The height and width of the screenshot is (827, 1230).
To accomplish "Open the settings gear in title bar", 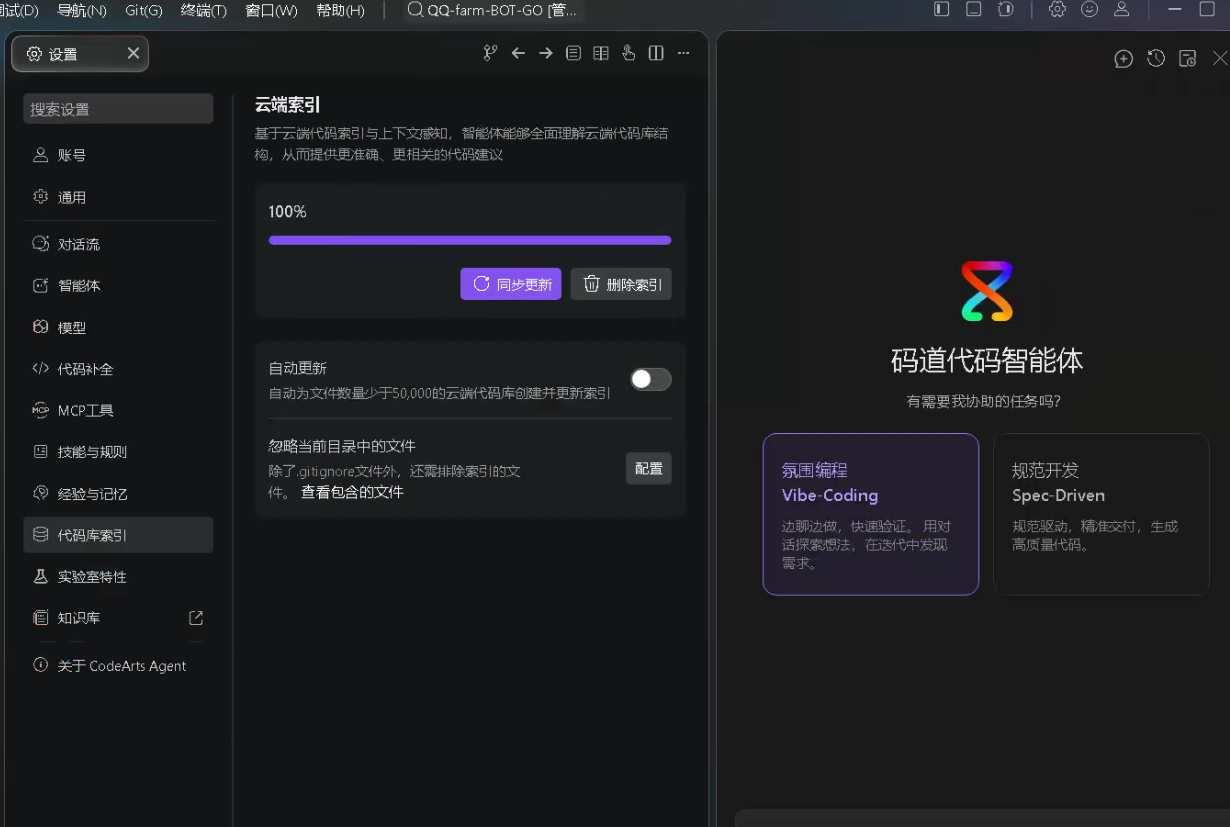I will (x=1057, y=9).
